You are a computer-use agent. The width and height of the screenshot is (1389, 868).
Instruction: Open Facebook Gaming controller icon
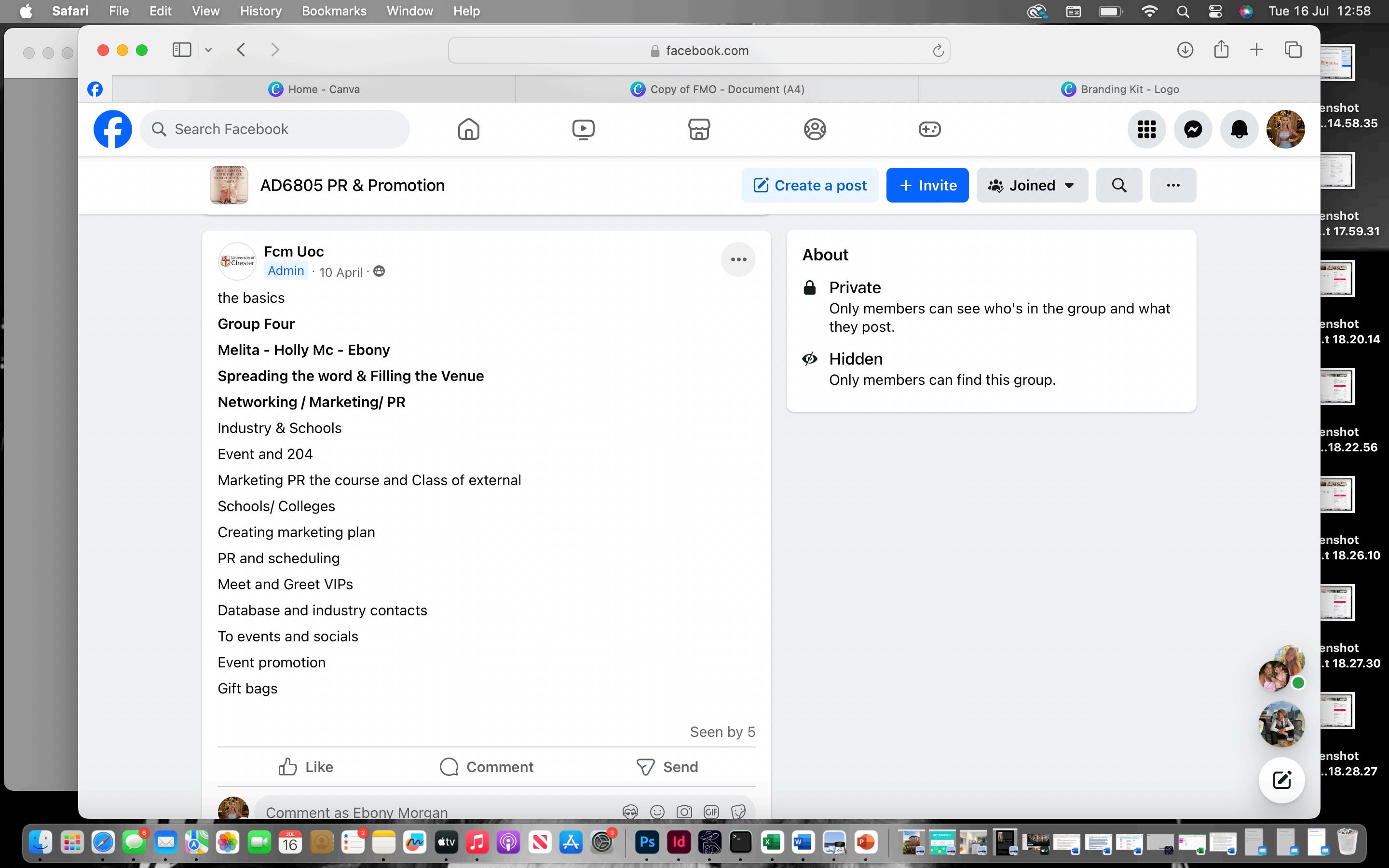pyautogui.click(x=929, y=129)
